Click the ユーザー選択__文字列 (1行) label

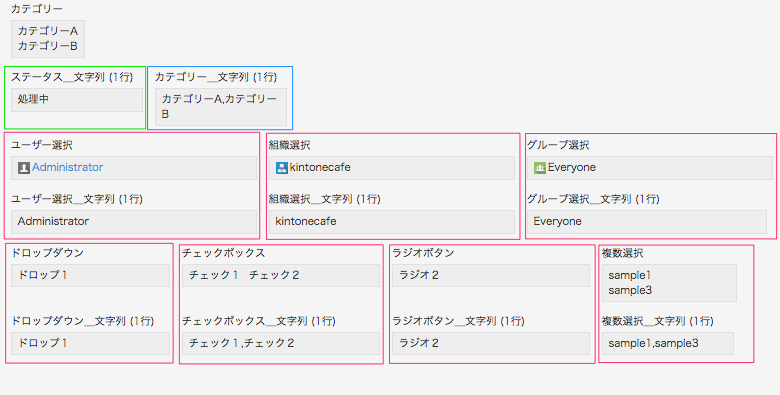coord(77,199)
